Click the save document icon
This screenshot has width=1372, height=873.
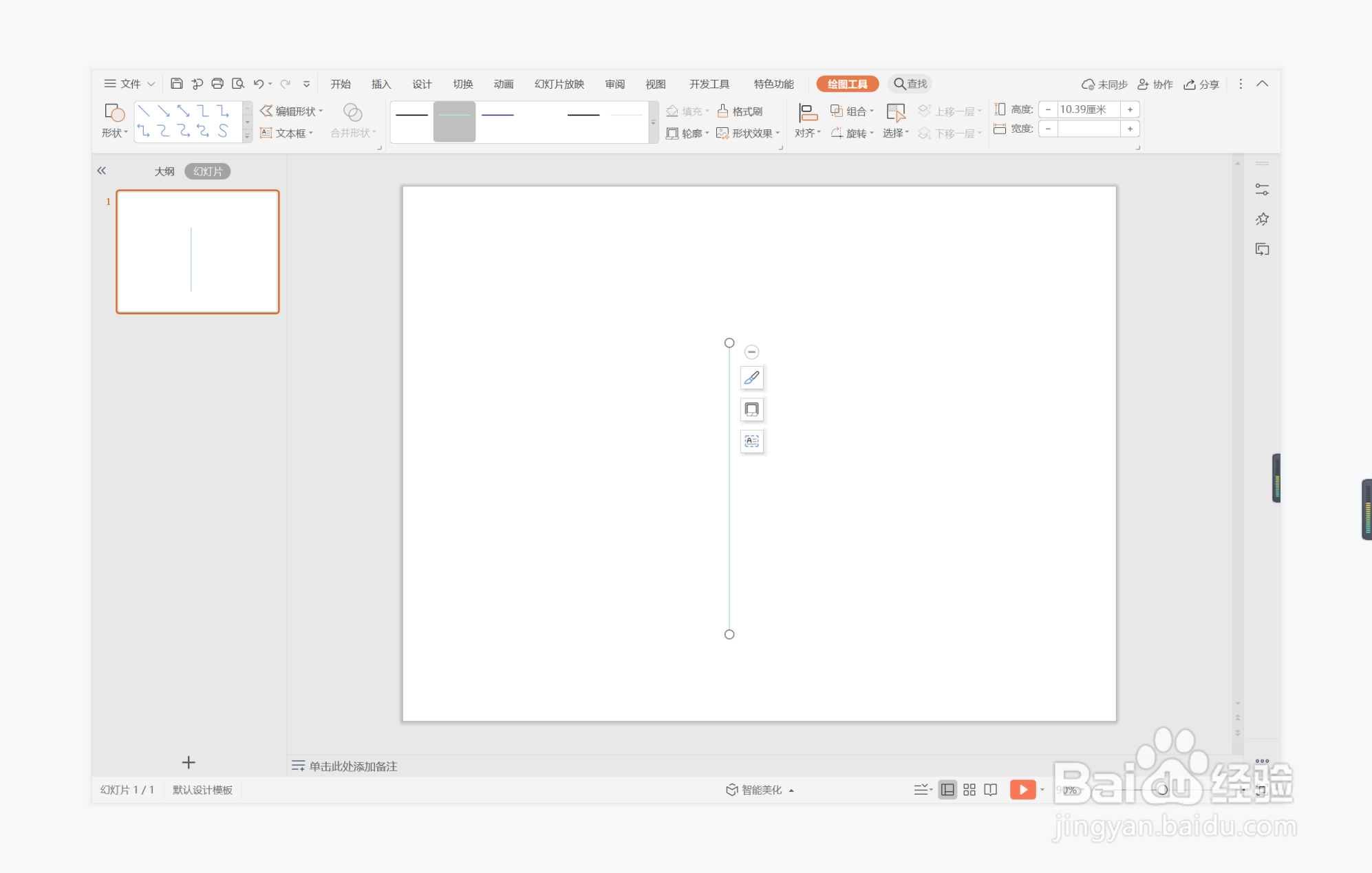point(176,84)
